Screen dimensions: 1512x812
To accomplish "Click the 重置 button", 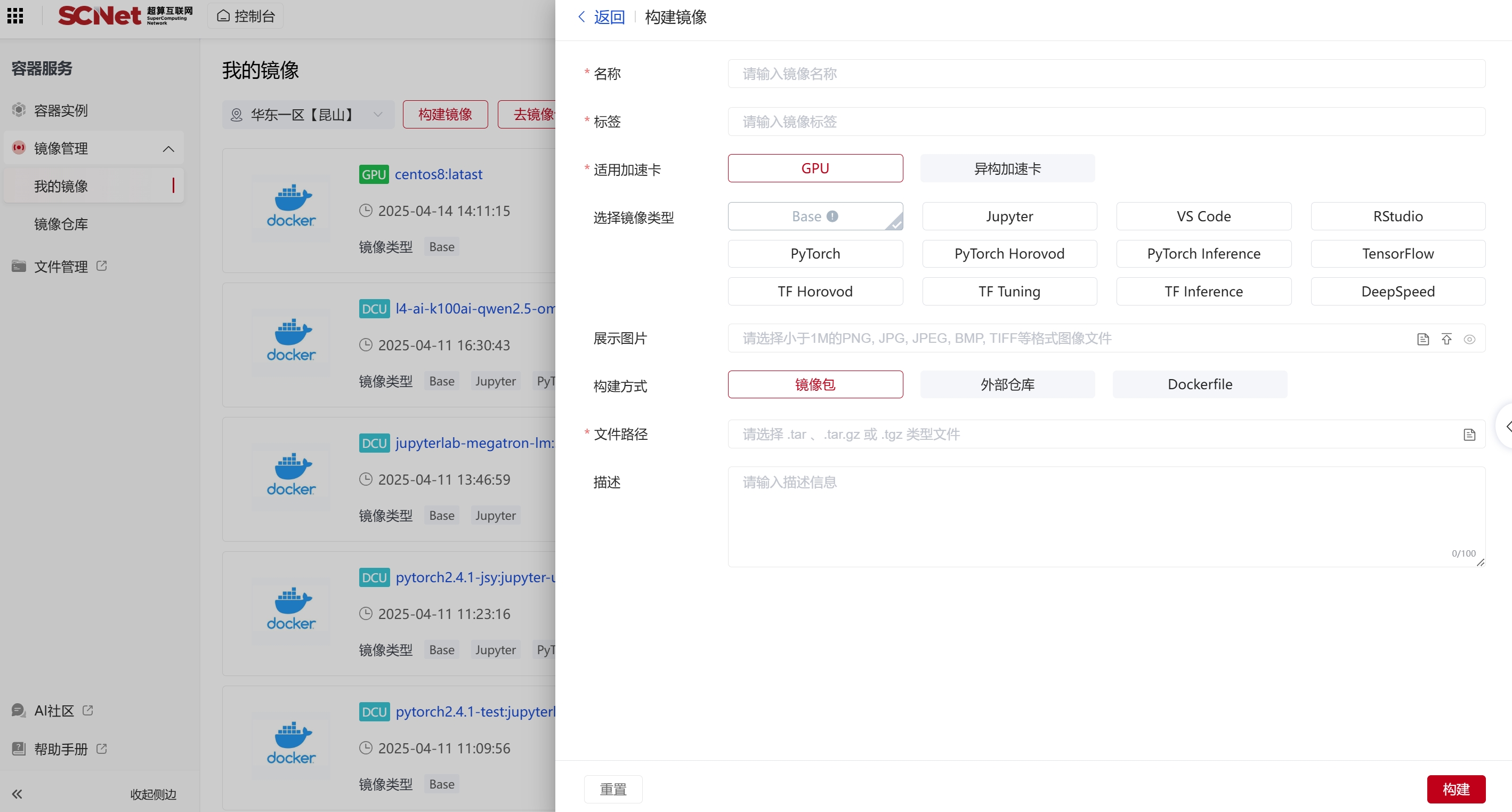I will (613, 789).
